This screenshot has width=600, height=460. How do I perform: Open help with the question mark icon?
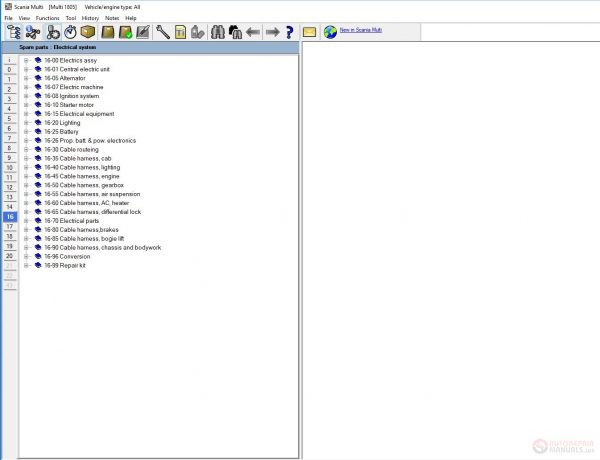point(290,32)
